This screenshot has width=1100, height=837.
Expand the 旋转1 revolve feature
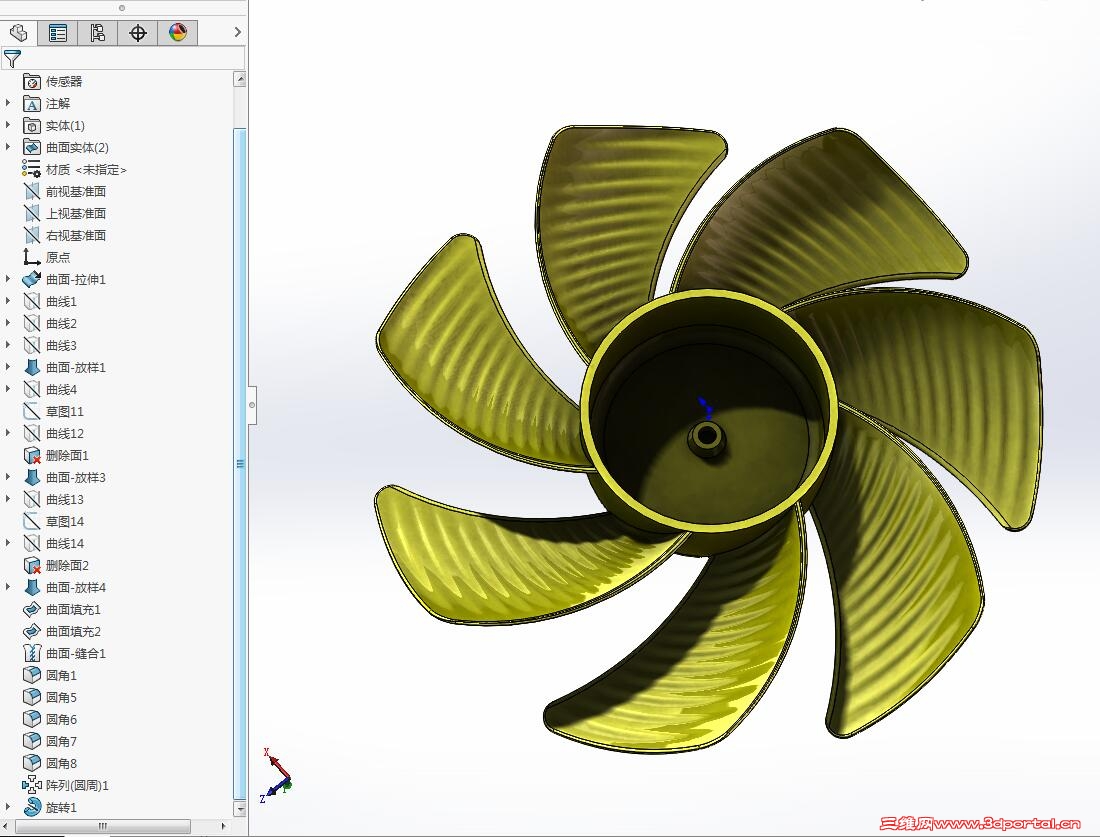pyautogui.click(x=8, y=807)
